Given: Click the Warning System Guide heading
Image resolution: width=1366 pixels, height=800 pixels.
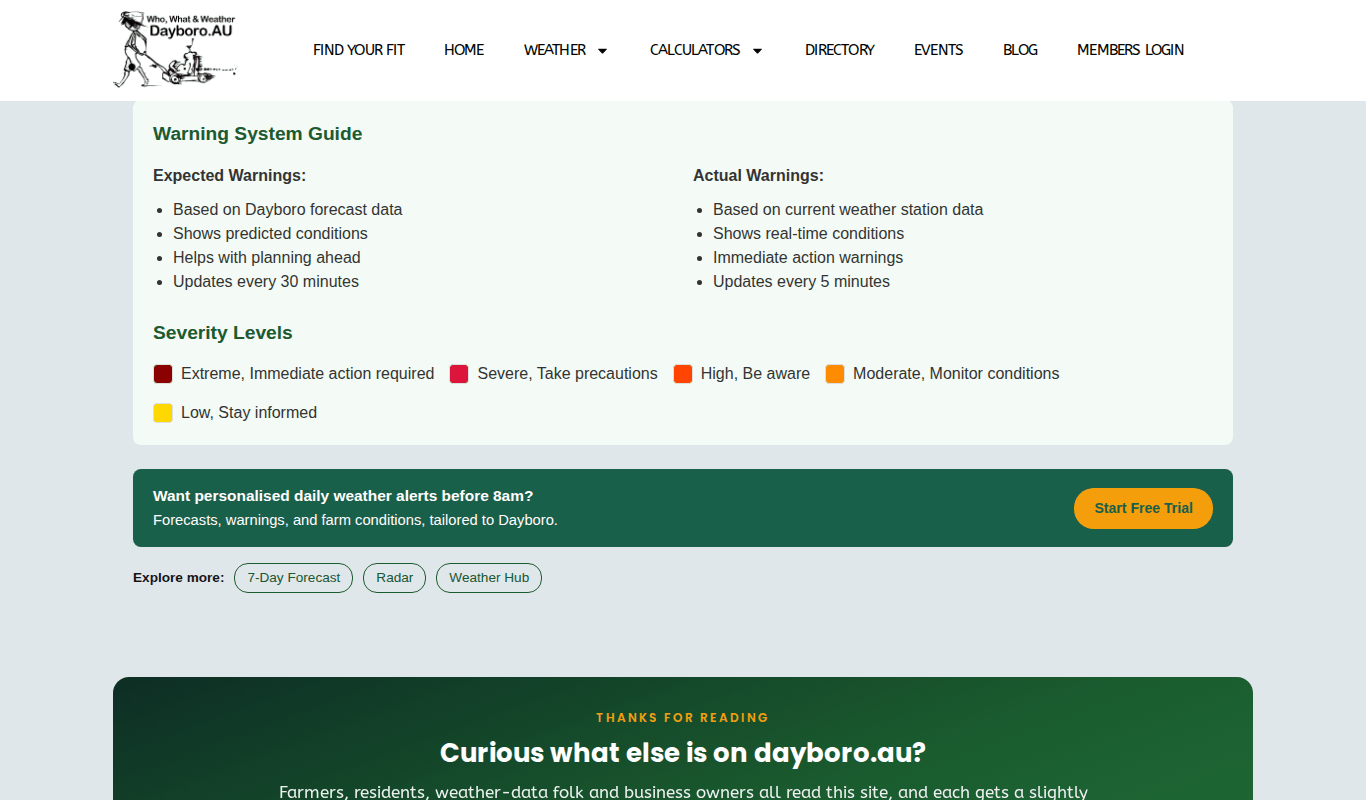Looking at the screenshot, I should pos(258,134).
